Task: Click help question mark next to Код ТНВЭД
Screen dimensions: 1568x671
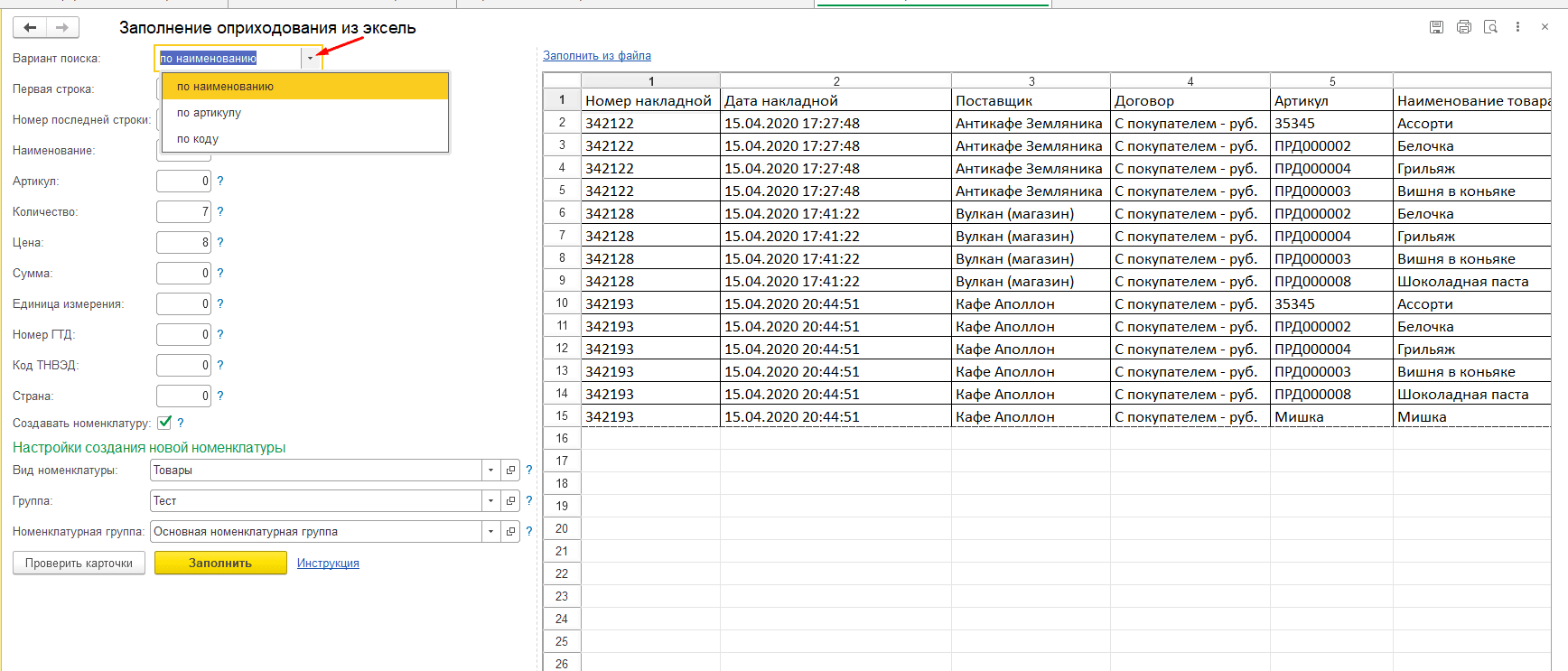Action: tap(220, 365)
